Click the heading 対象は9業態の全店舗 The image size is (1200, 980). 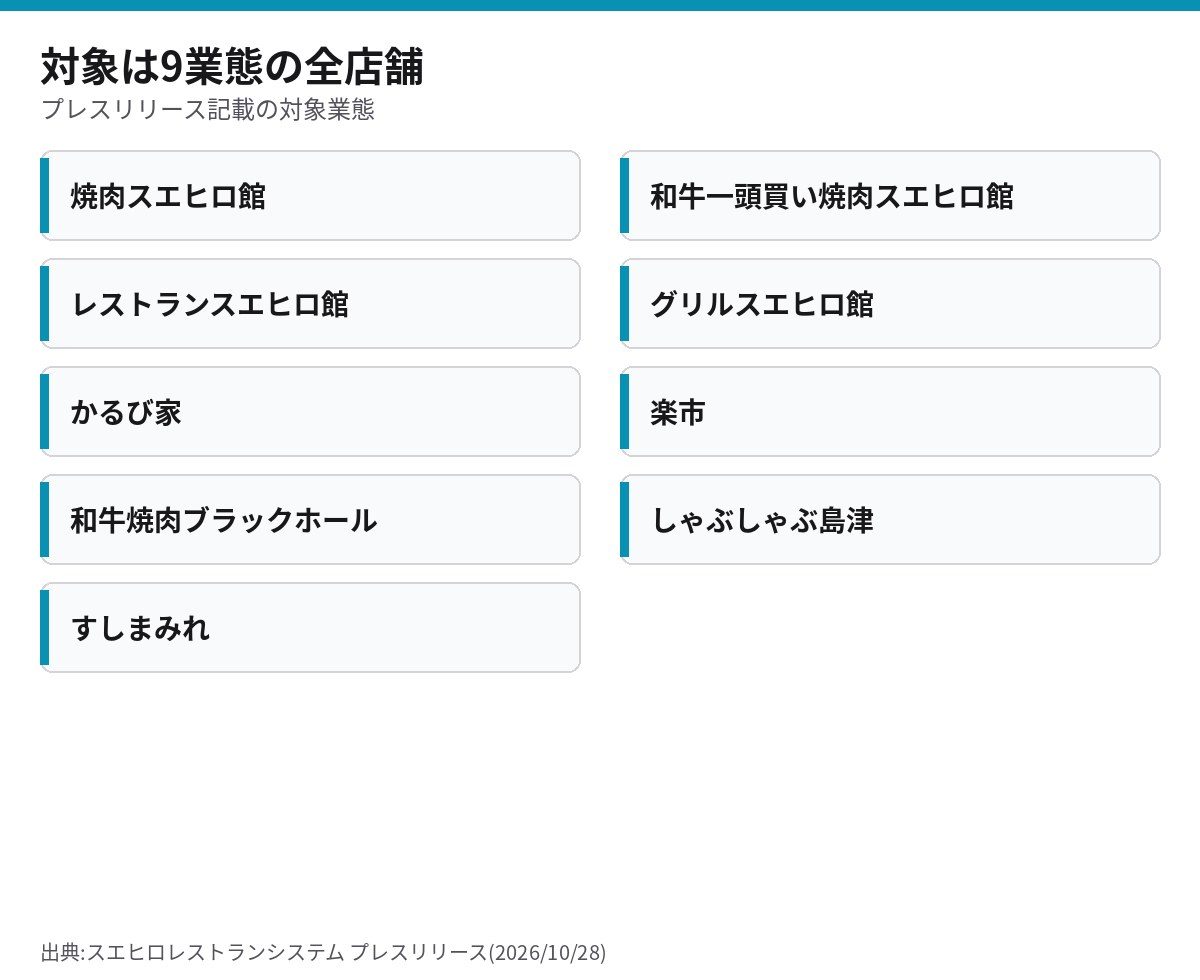232,67
